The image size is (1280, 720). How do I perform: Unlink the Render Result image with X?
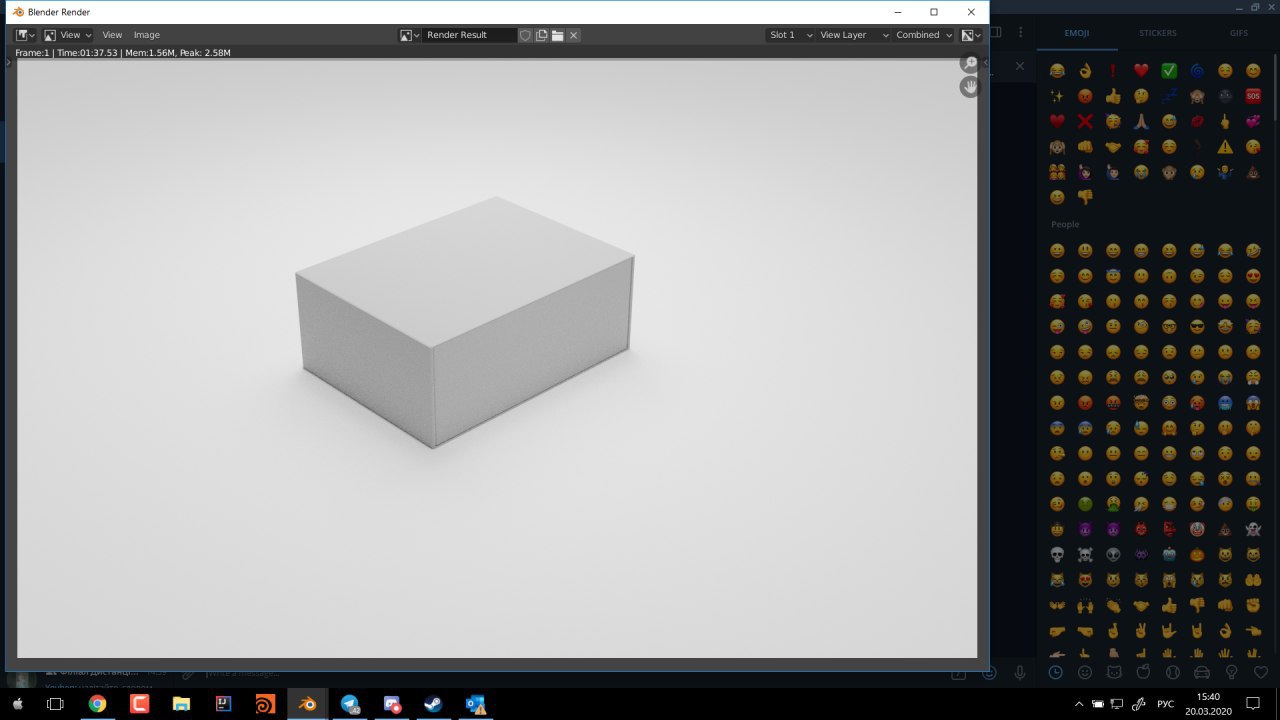573,35
